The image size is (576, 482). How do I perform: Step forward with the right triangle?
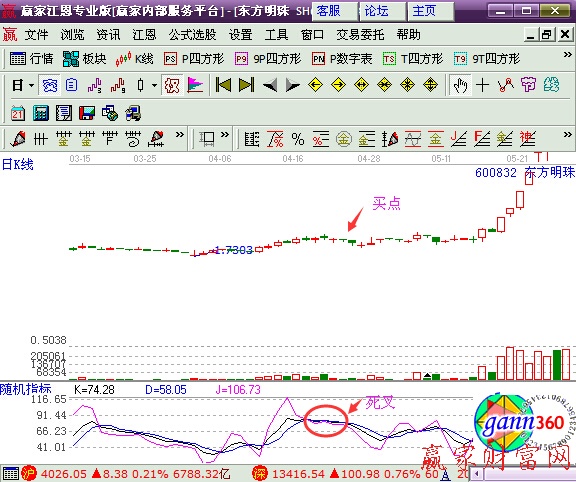(293, 85)
